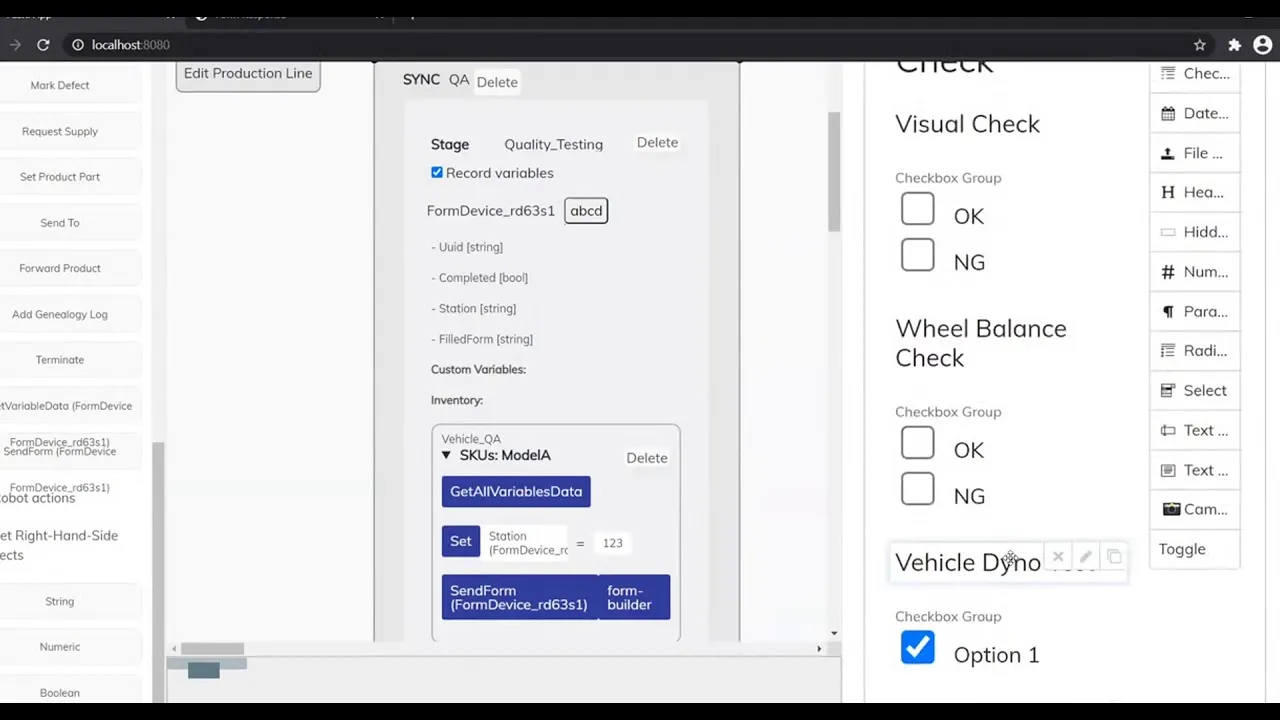
Task: Add a Date field from palette
Action: tap(1195, 113)
